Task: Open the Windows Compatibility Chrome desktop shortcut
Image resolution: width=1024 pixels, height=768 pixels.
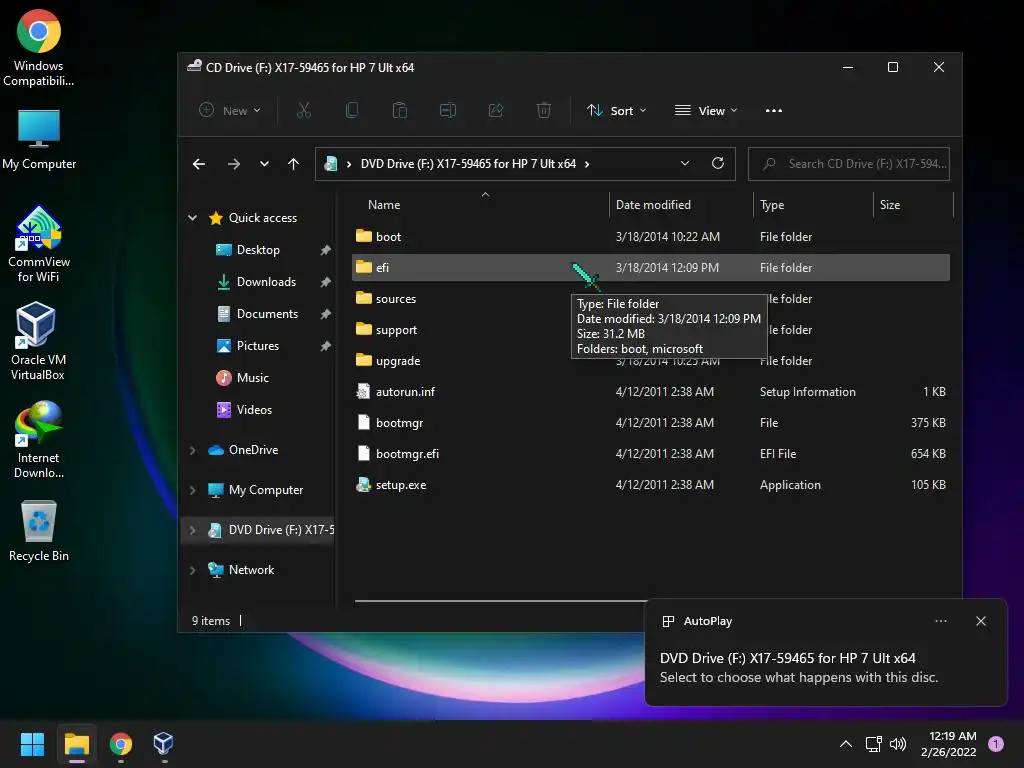Action: [39, 48]
